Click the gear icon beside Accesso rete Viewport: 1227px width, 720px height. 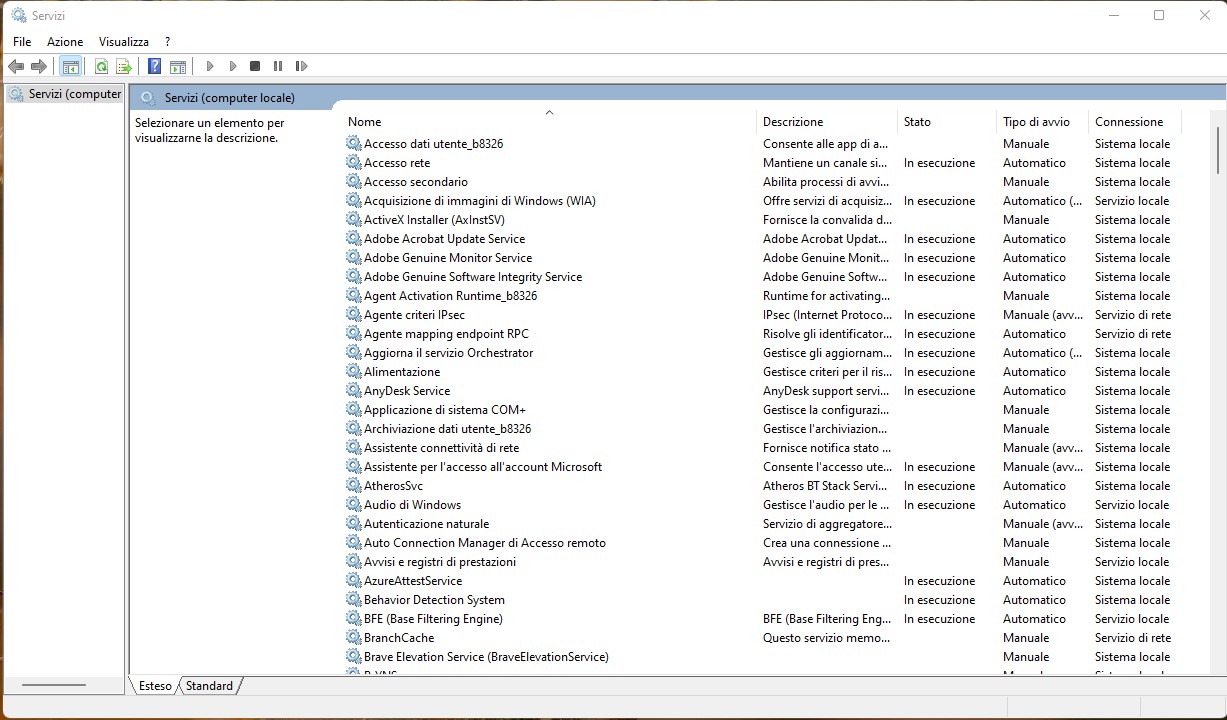[353, 163]
